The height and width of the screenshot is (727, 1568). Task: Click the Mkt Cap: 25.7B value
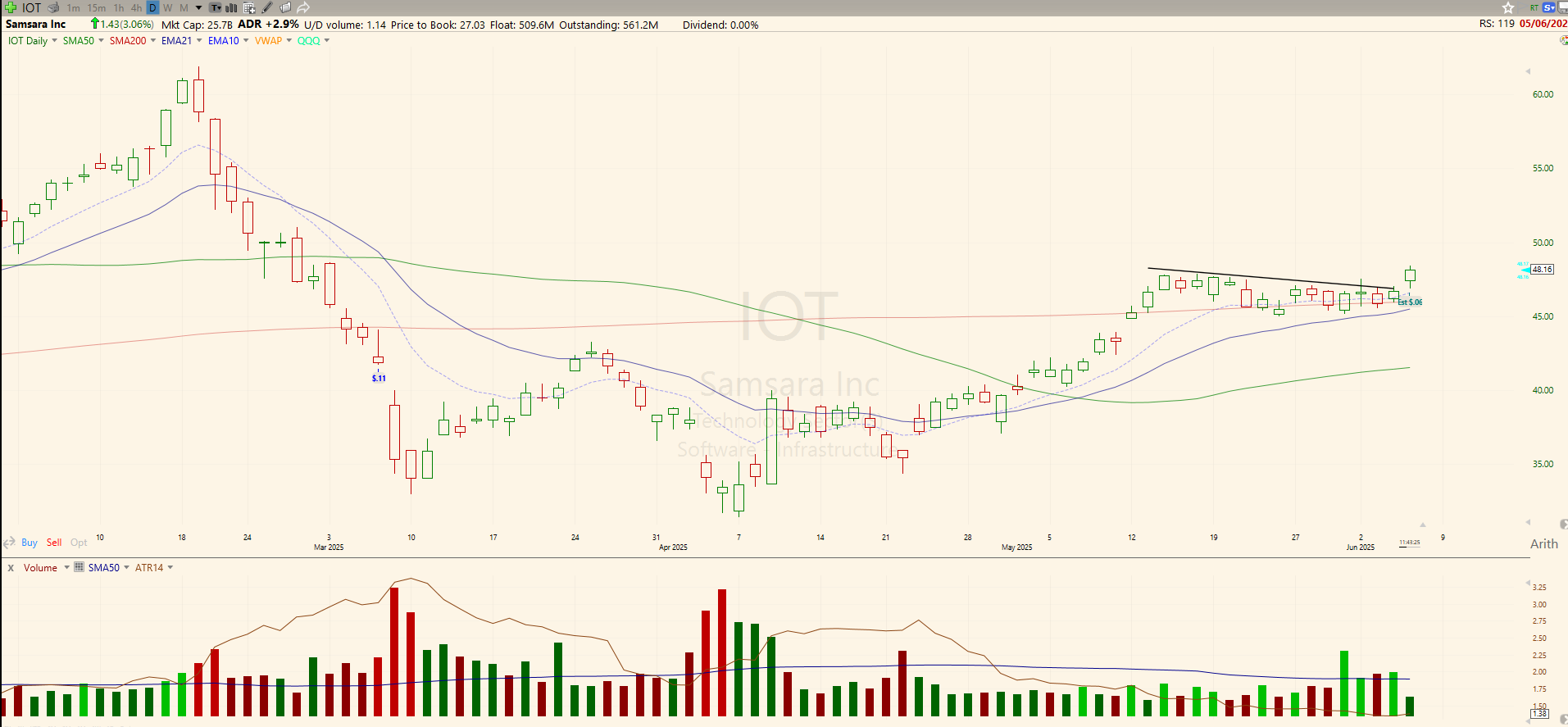coord(197,25)
